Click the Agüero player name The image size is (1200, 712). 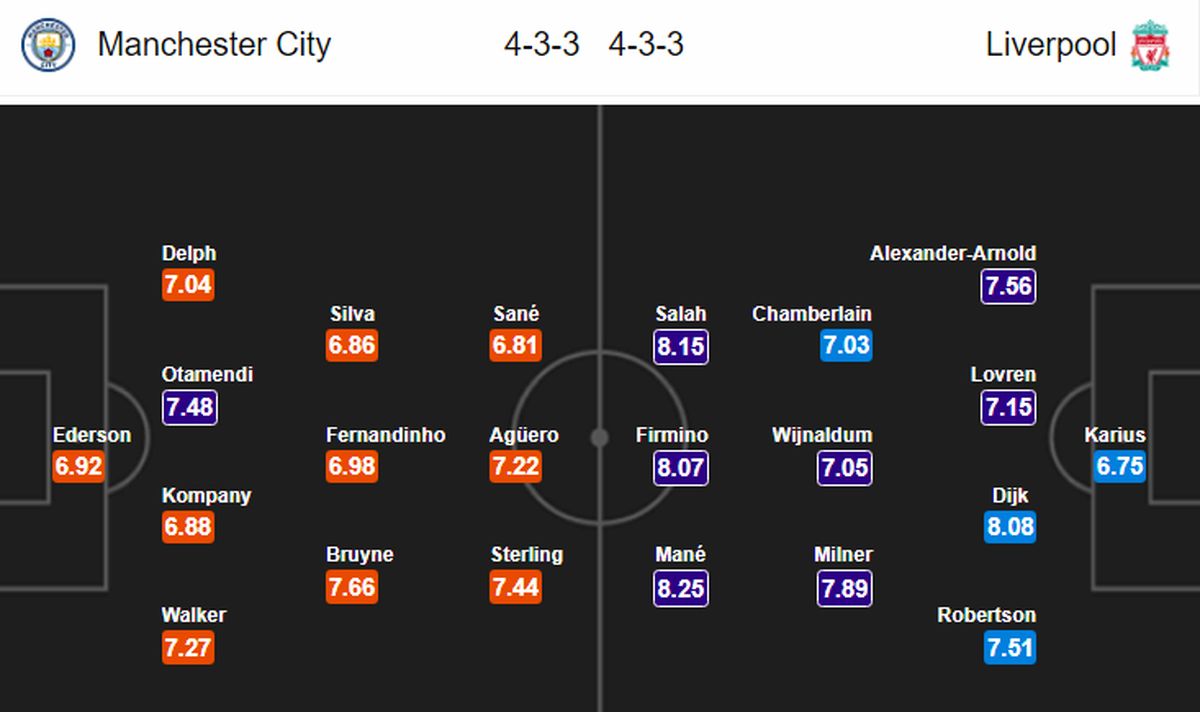[x=524, y=435]
